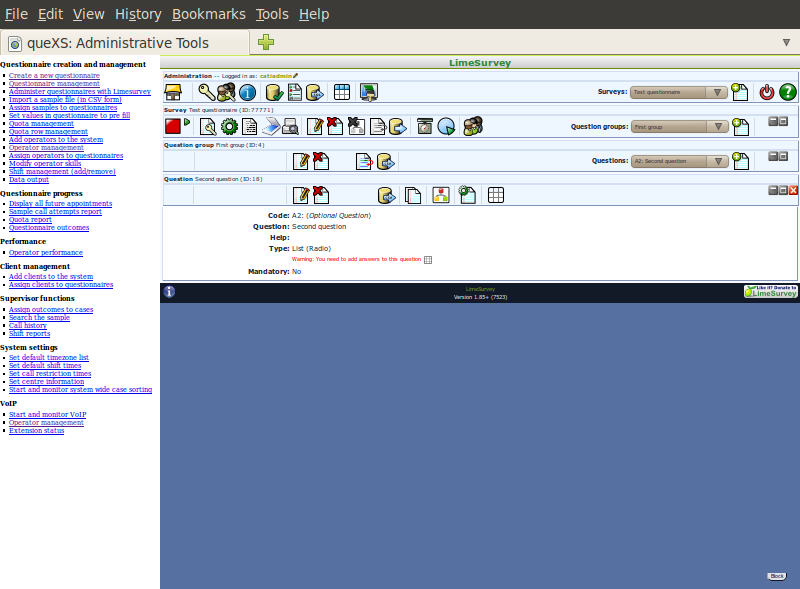
Task: Minimize the Question group panel
Action: (773, 156)
